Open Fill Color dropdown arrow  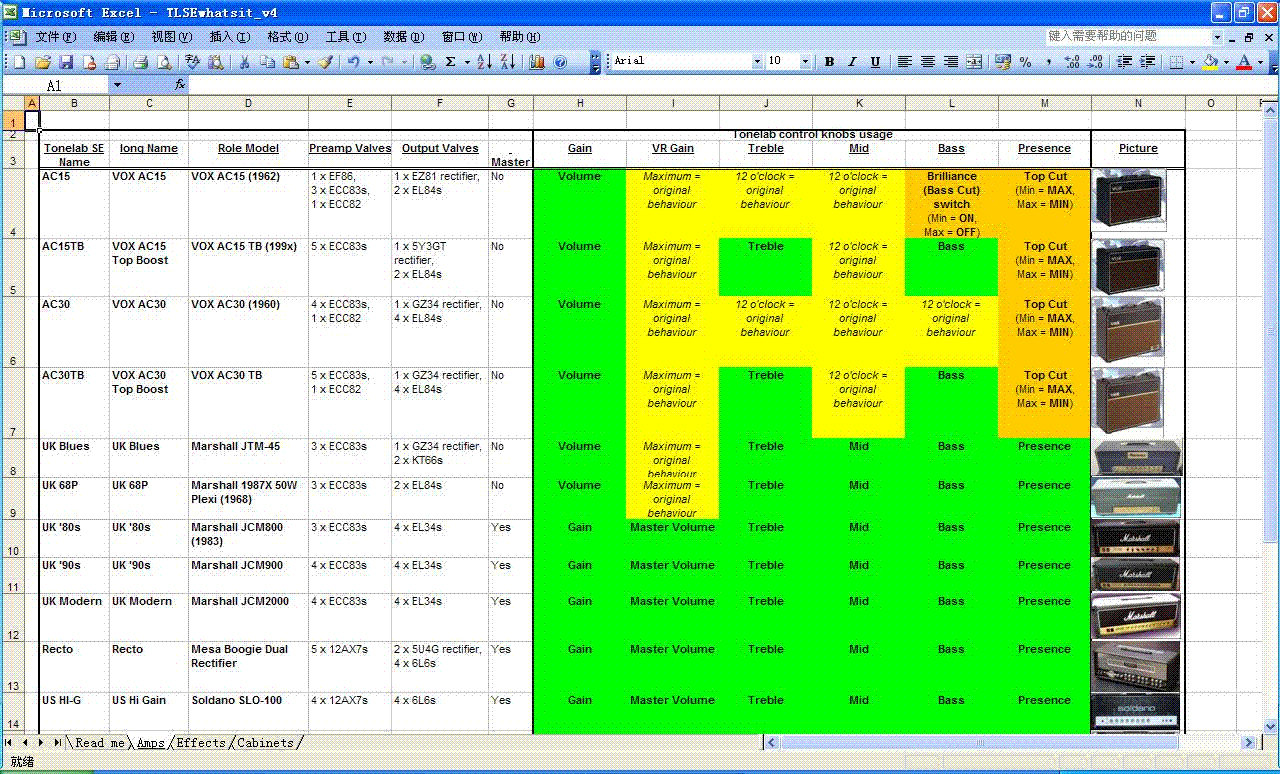(x=1226, y=62)
